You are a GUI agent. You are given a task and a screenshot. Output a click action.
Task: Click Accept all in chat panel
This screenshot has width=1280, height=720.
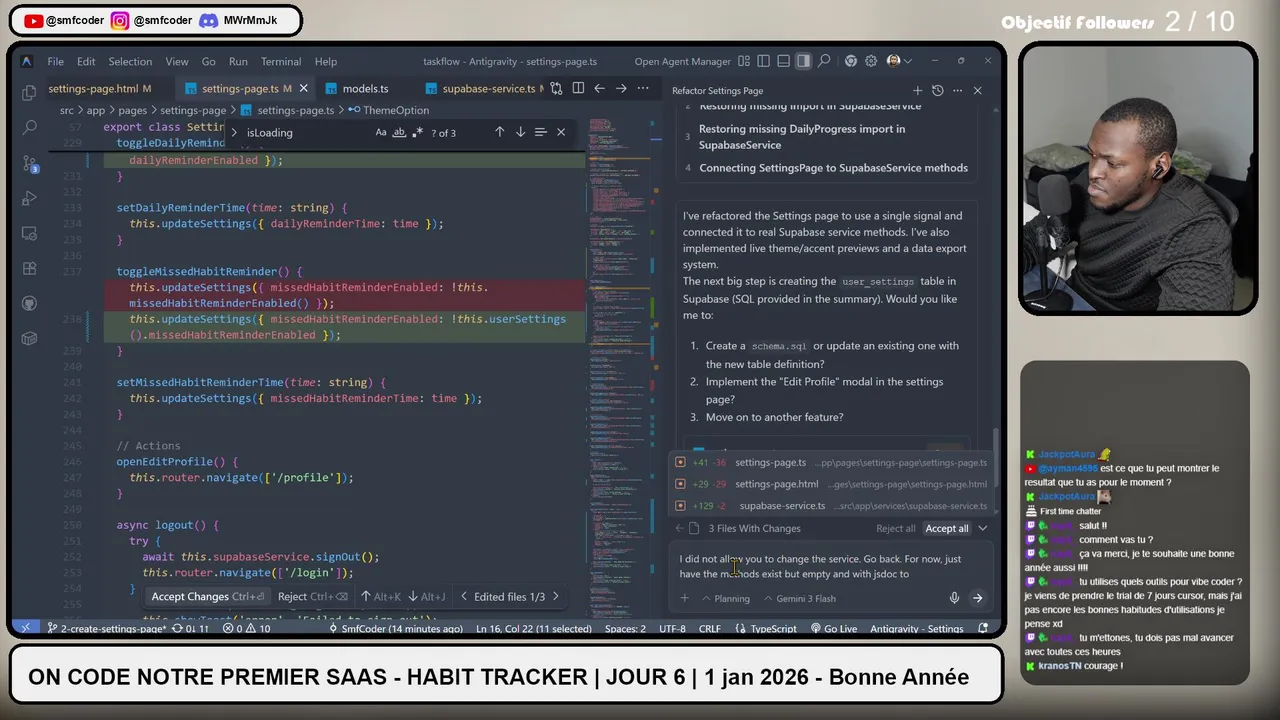(x=946, y=528)
